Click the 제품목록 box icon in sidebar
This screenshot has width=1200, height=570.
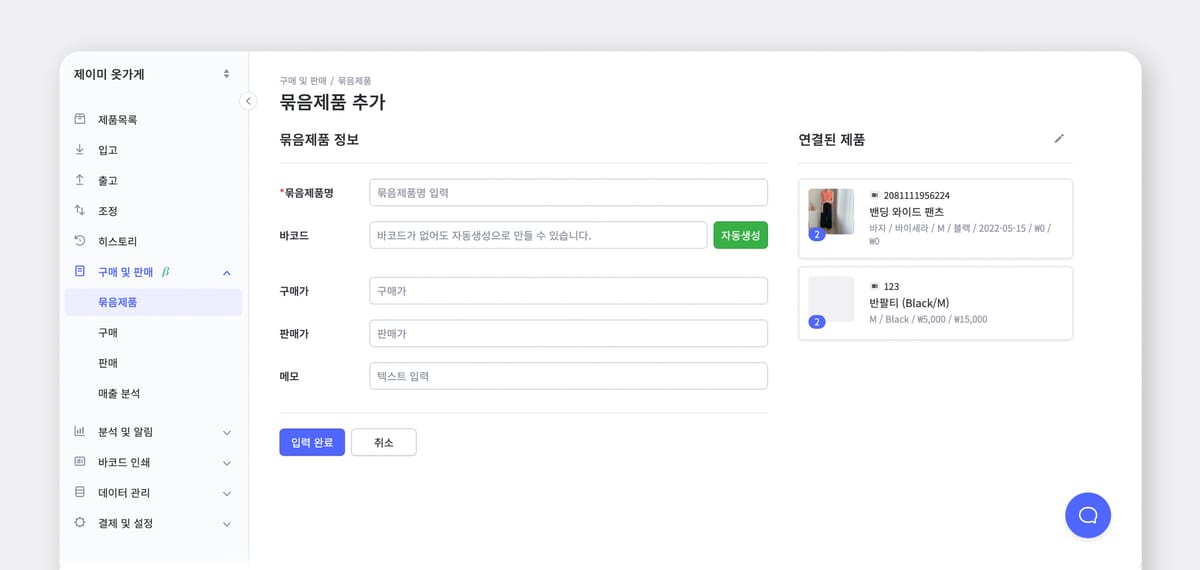point(80,119)
